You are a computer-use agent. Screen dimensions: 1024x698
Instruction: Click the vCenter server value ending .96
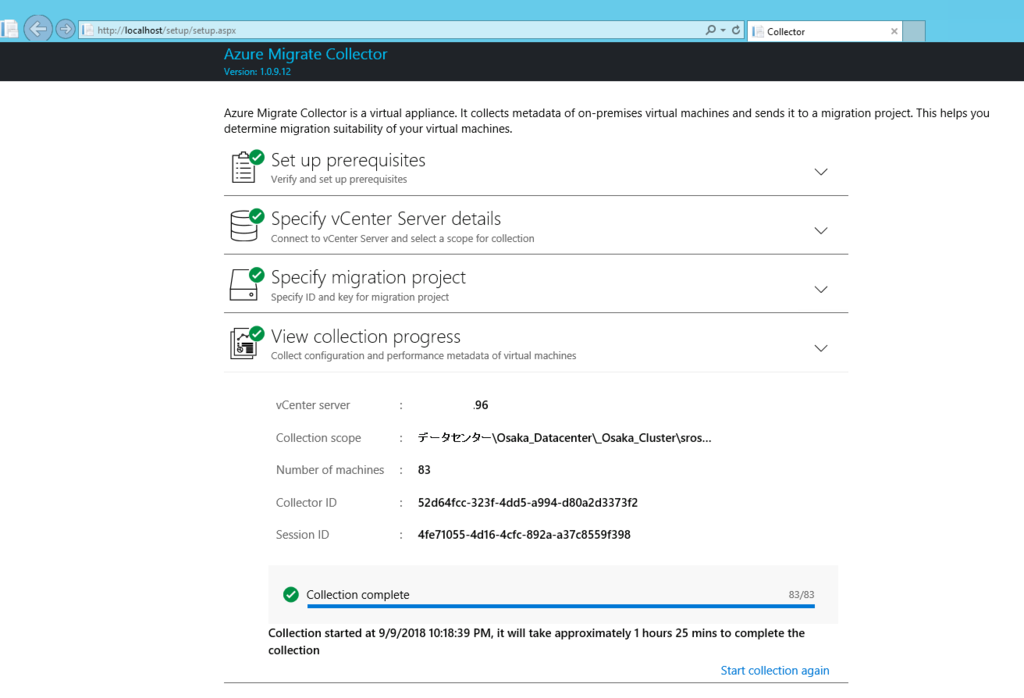(481, 405)
